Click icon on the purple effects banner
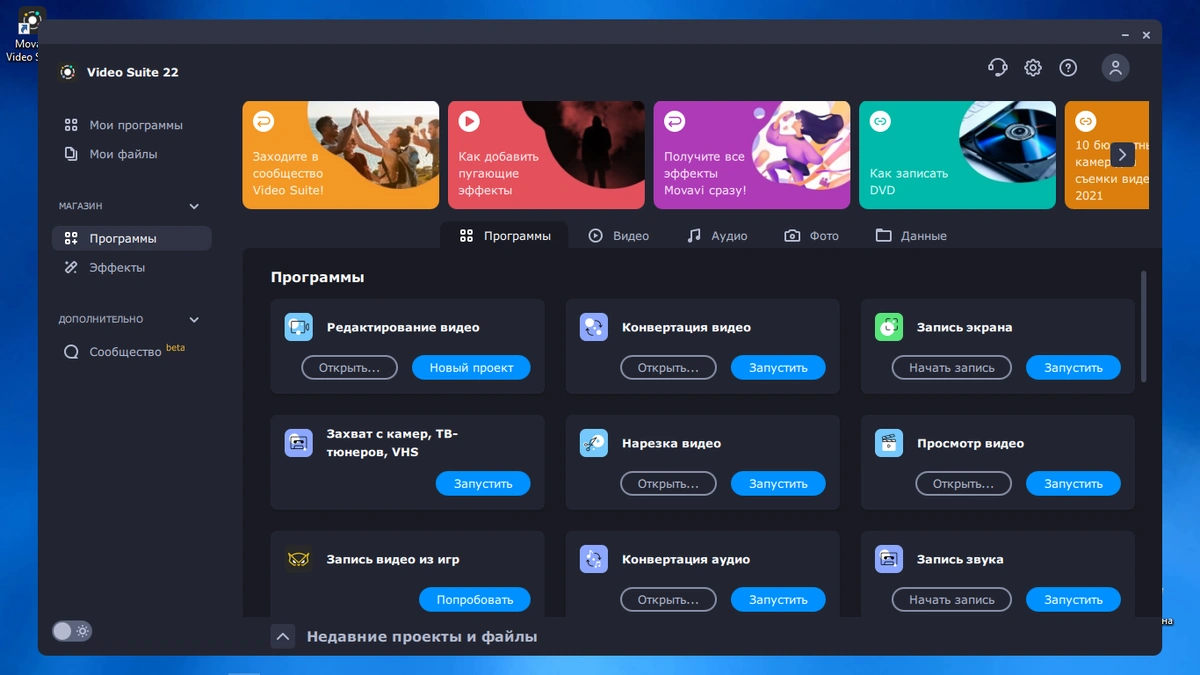This screenshot has height=675, width=1200. pos(675,121)
